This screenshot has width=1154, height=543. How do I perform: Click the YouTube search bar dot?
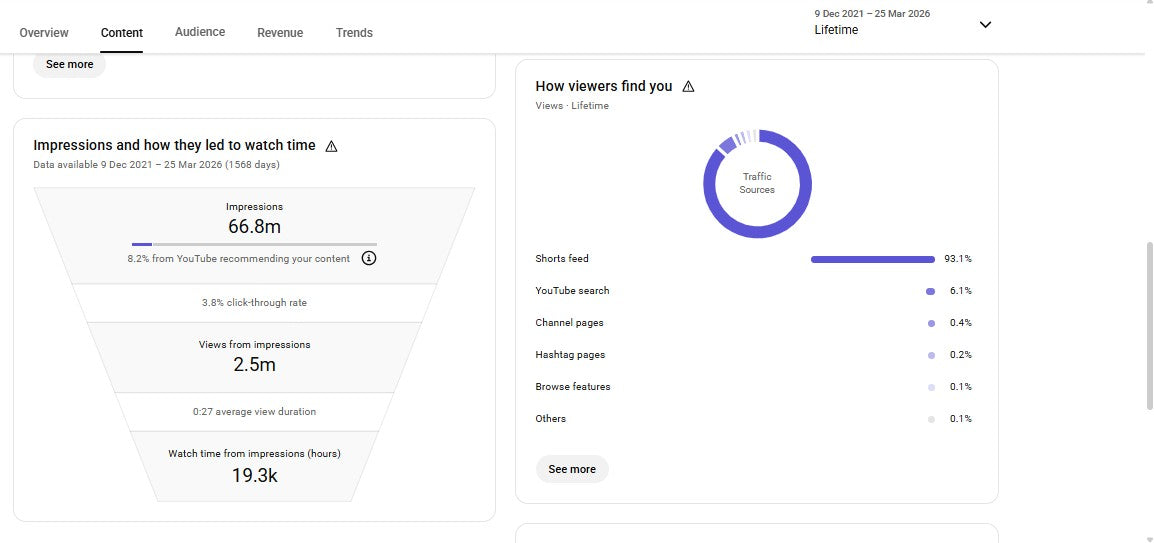(x=931, y=291)
